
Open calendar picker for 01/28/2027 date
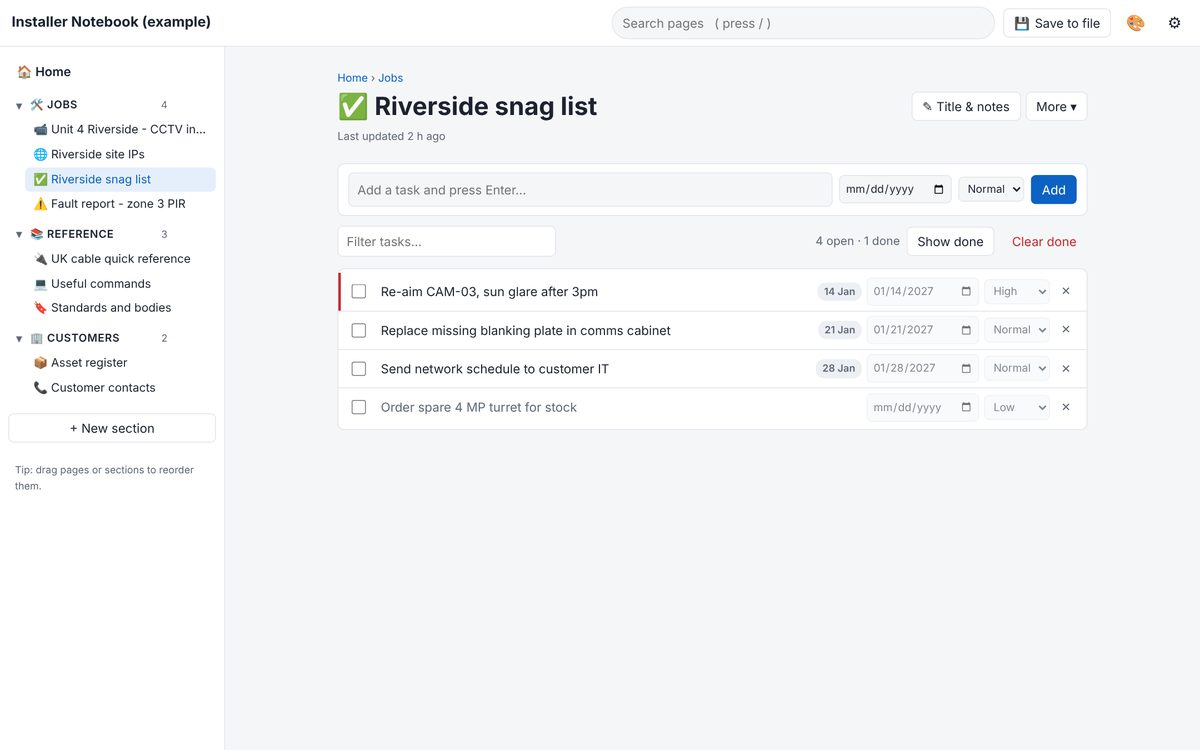[966, 368]
